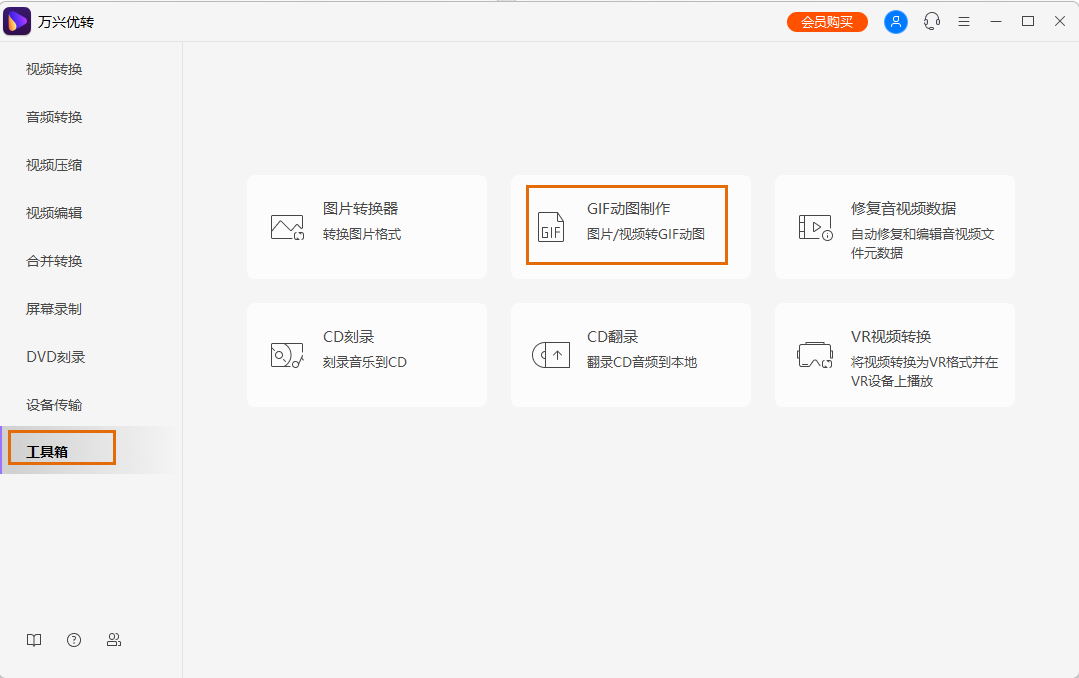Viewport: 1079px width, 678px height.
Task: Open the 图片转换器 image converter tool
Action: click(366, 226)
